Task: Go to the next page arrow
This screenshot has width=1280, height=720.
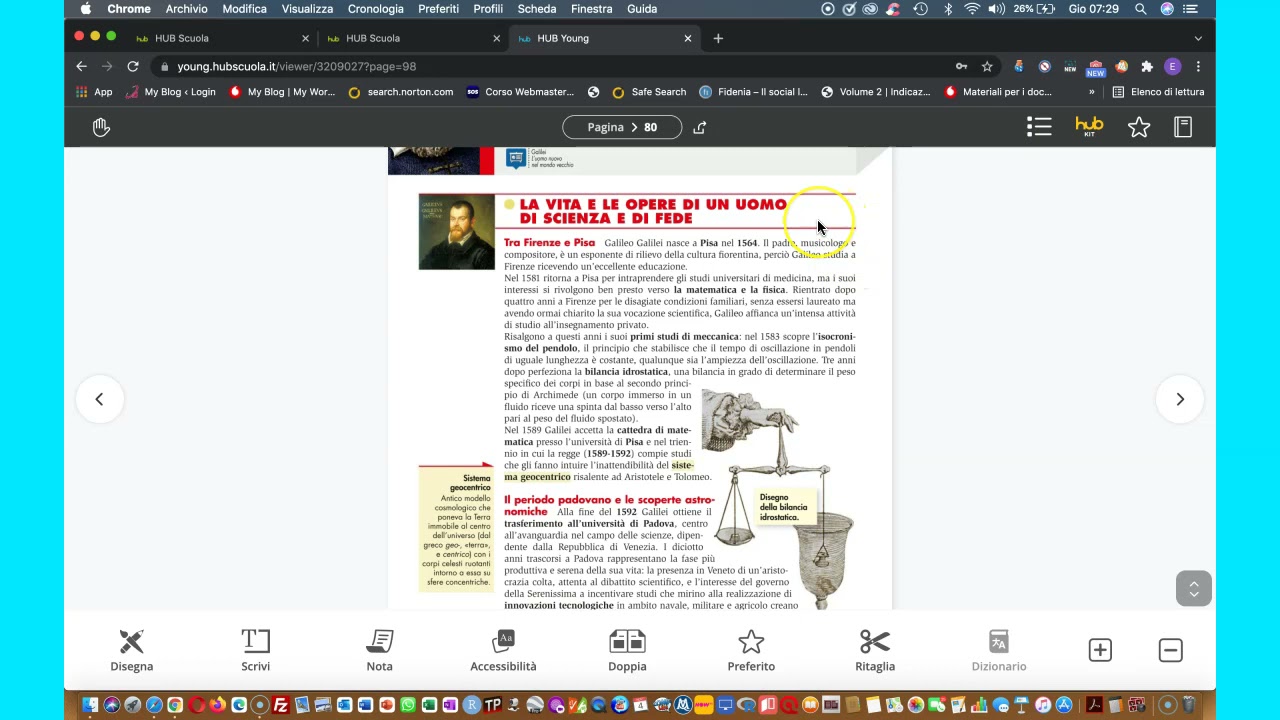Action: 1180,399
